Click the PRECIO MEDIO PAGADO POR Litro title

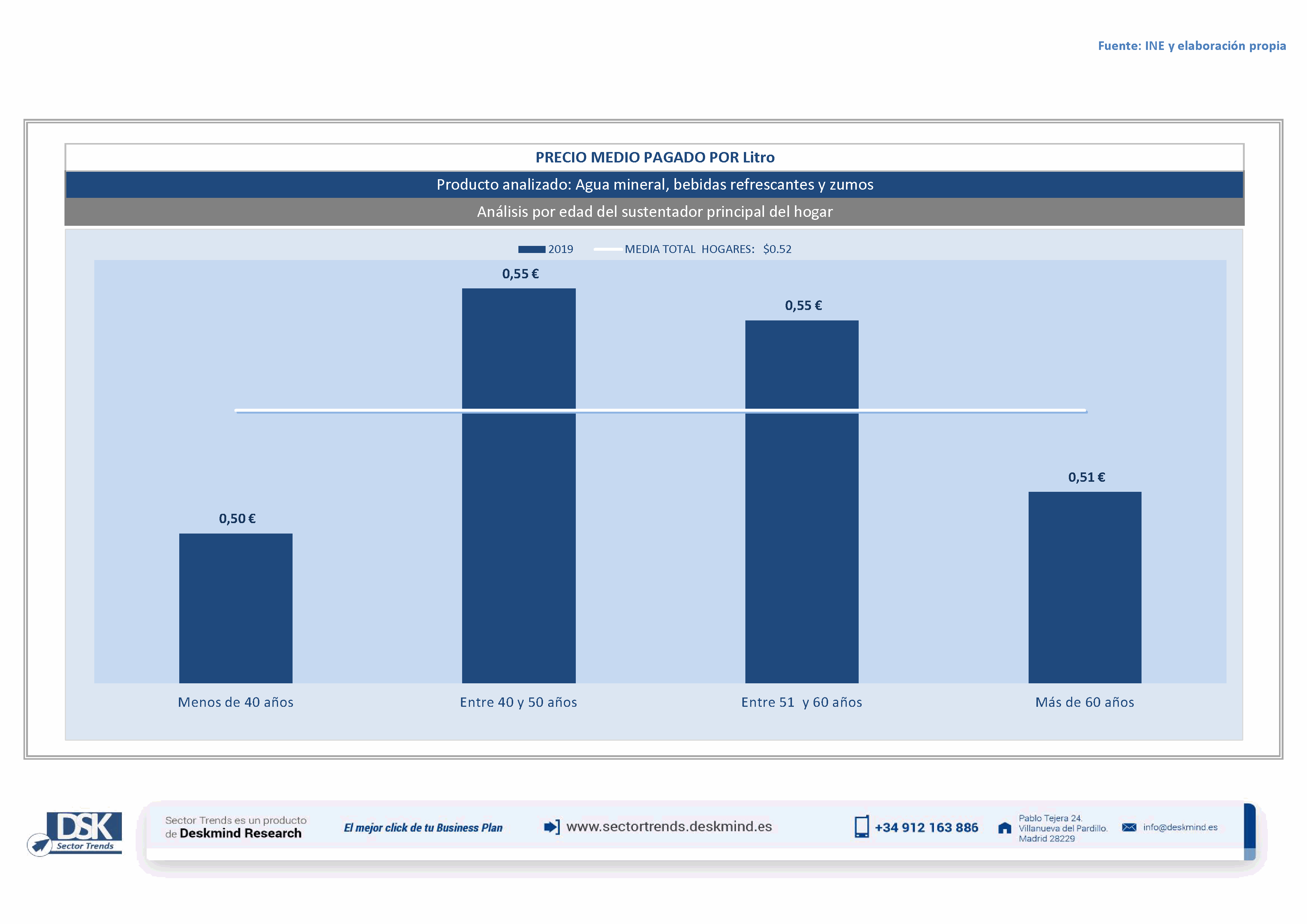point(655,158)
